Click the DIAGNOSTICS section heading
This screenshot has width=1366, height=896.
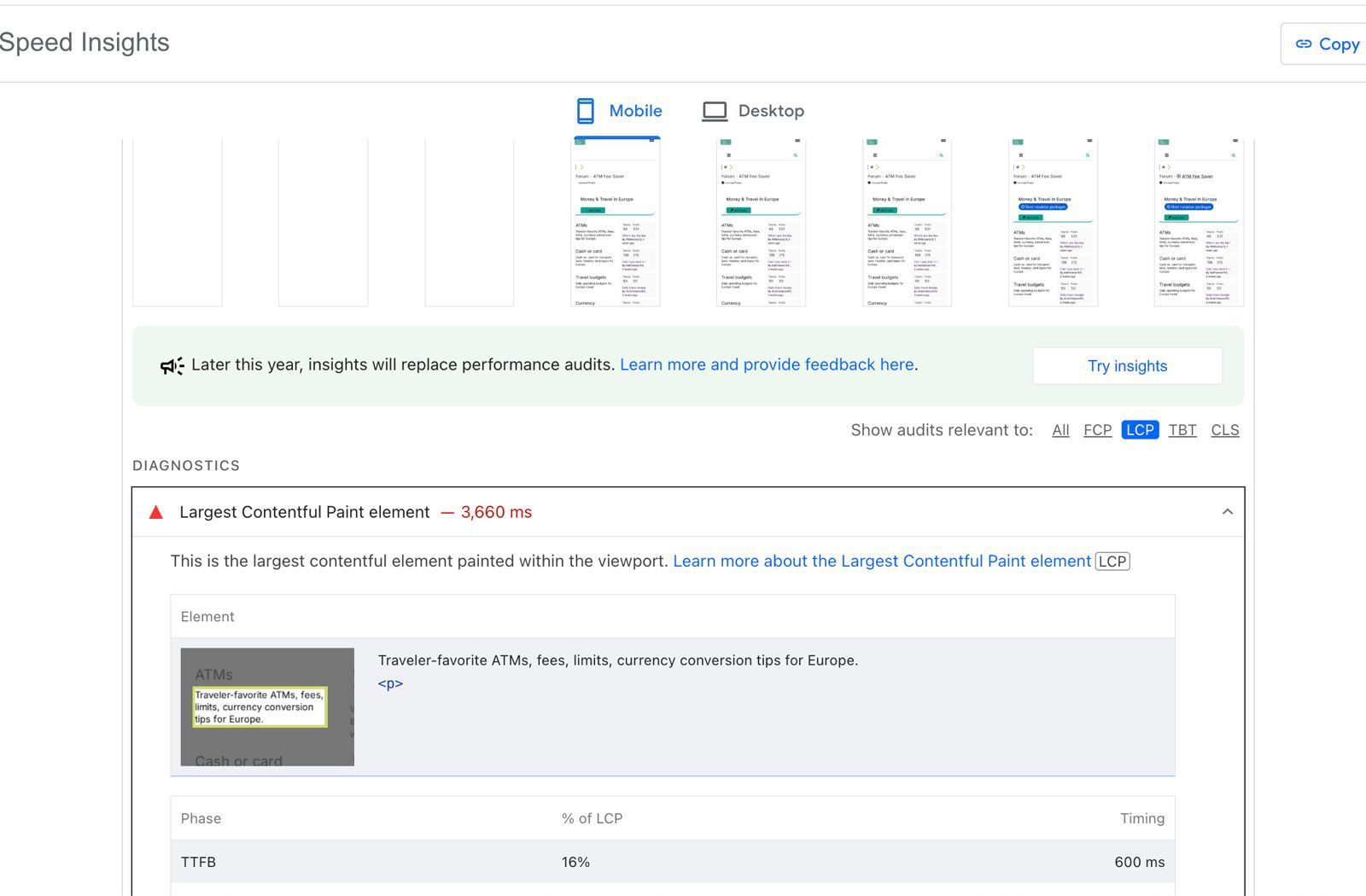point(186,466)
